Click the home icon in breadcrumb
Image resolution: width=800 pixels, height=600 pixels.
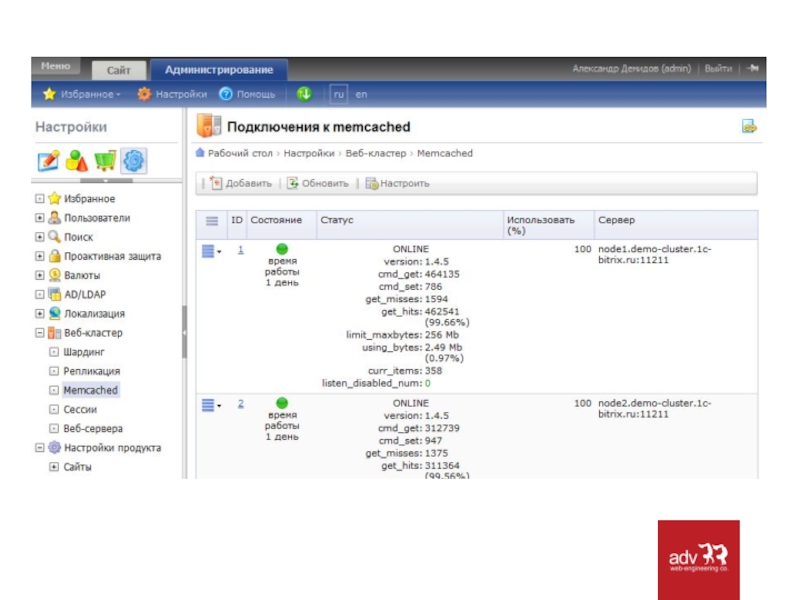(200, 153)
